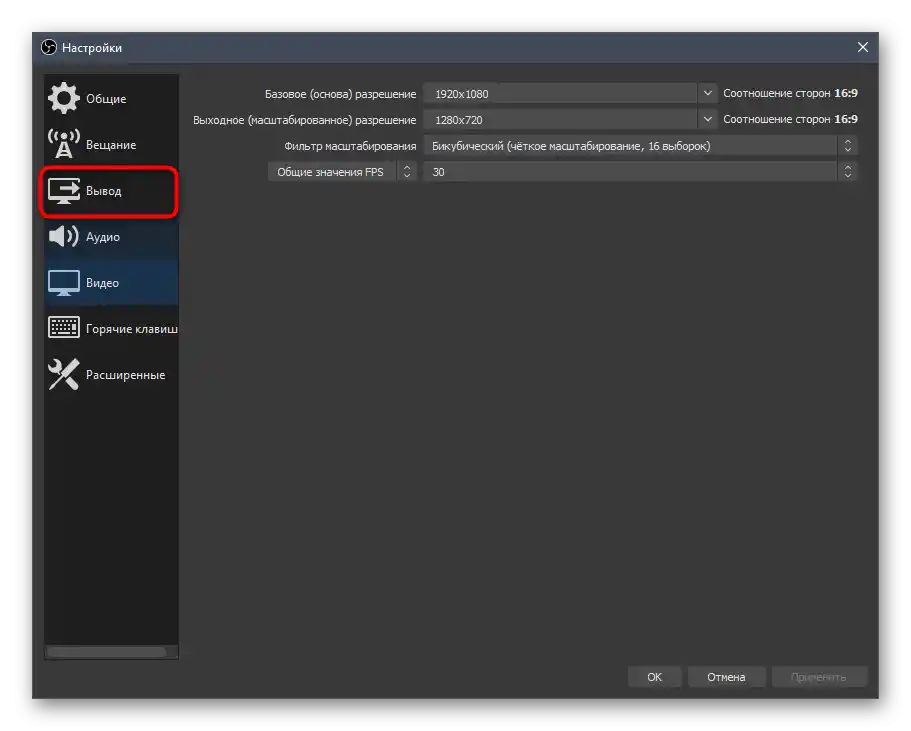Screen dimensions: 911x731
Task: Switch to Общие settings section
Action: 111,98
